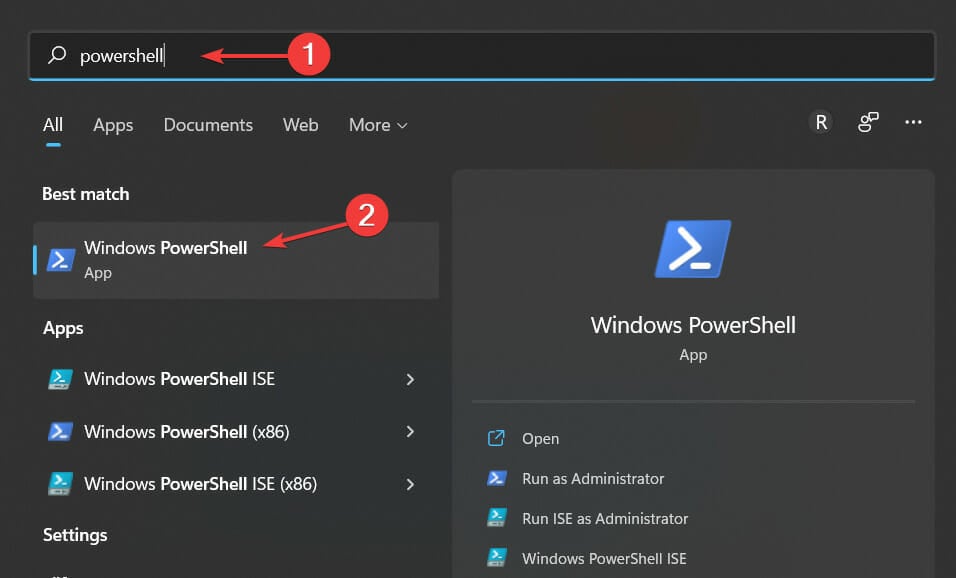
Task: Click Open in the preview pane
Action: pyautogui.click(x=540, y=438)
